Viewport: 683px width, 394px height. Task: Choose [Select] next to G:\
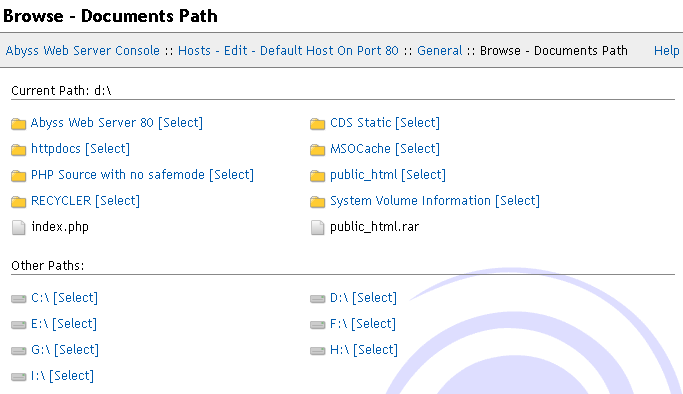click(x=77, y=350)
